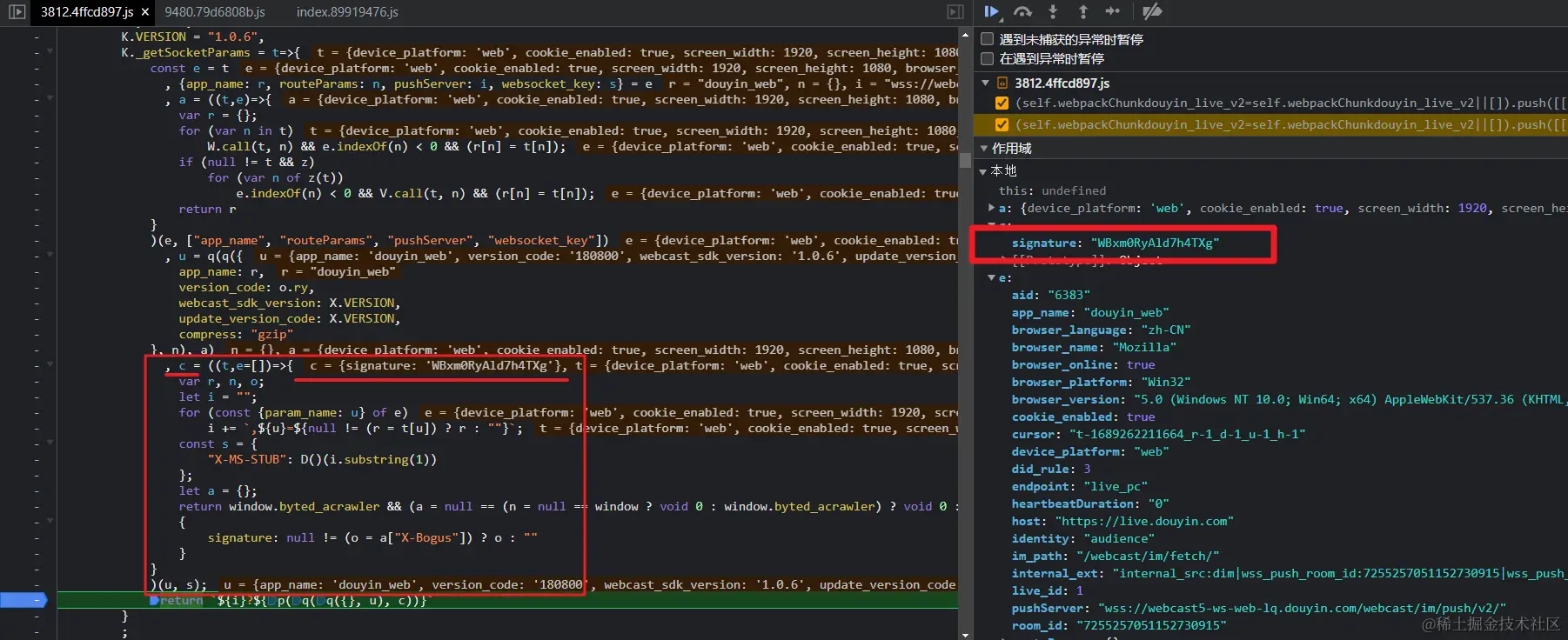Screen dimensions: 1568x640
Task: Close the 3812.4ffcd897.js editor tab
Action: (145, 12)
